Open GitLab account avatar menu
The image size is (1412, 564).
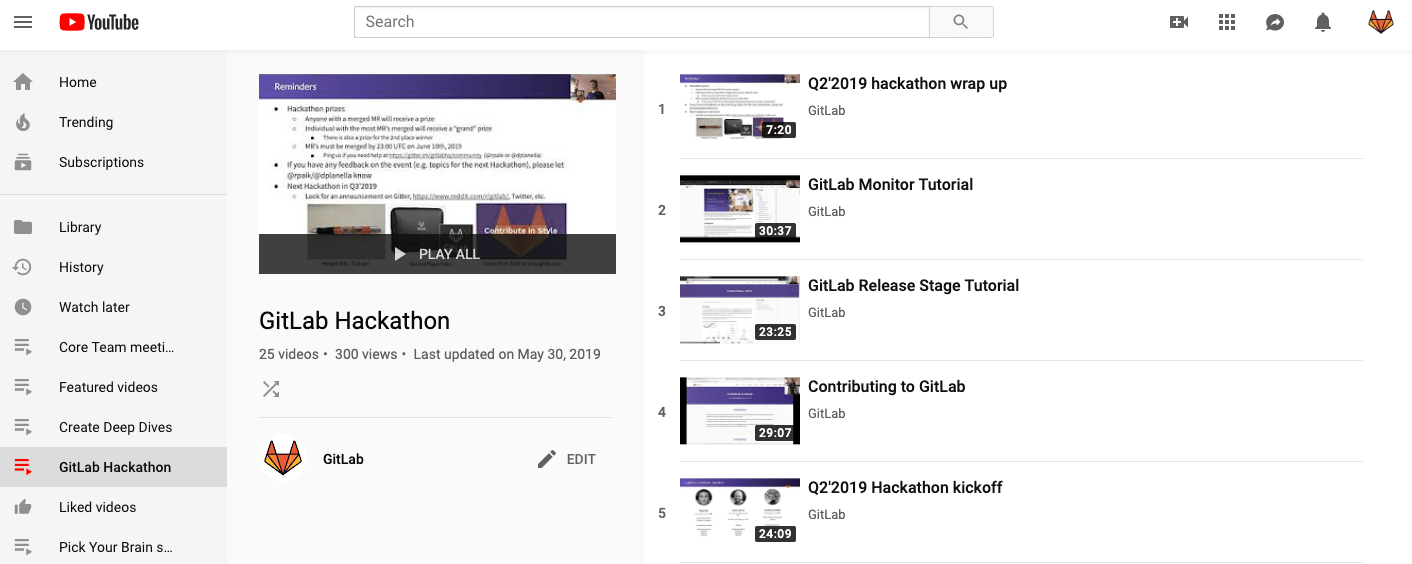[x=1380, y=22]
